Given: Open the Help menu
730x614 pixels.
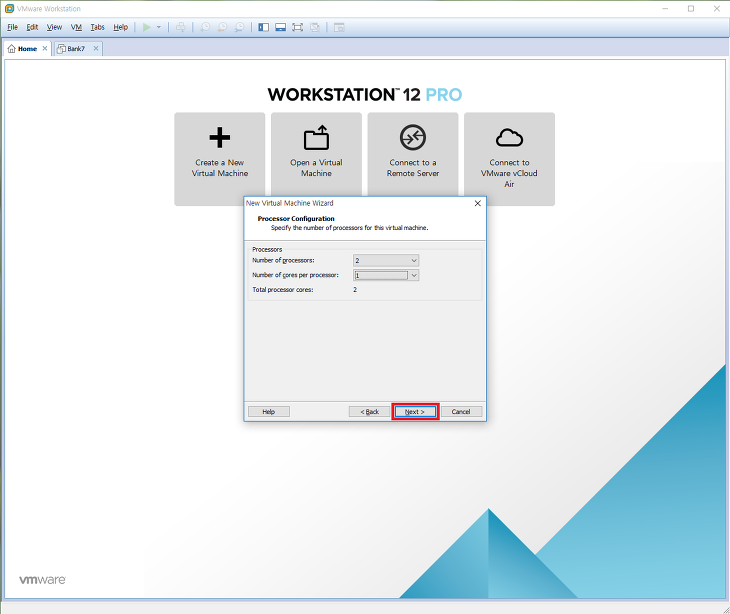Looking at the screenshot, I should tap(121, 27).
